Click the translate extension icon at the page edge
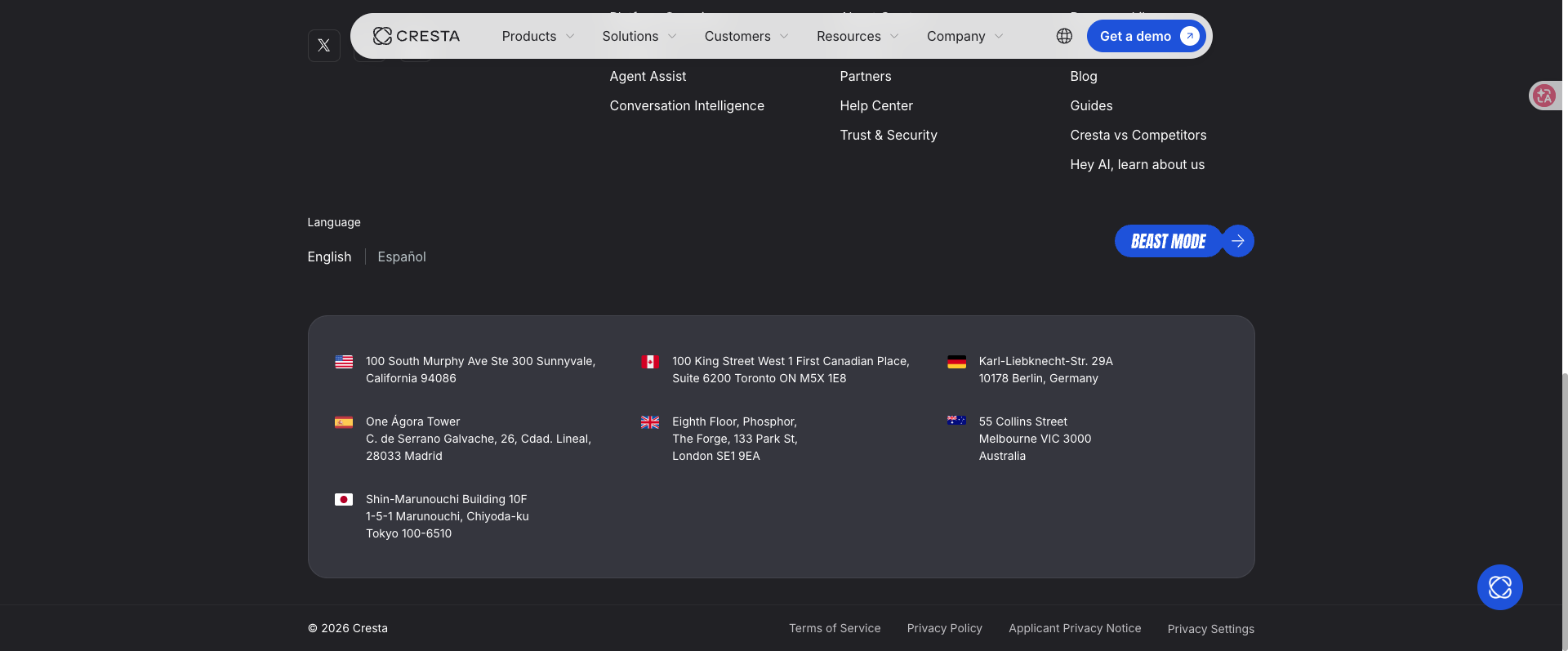Image resolution: width=1568 pixels, height=651 pixels. coord(1544,96)
